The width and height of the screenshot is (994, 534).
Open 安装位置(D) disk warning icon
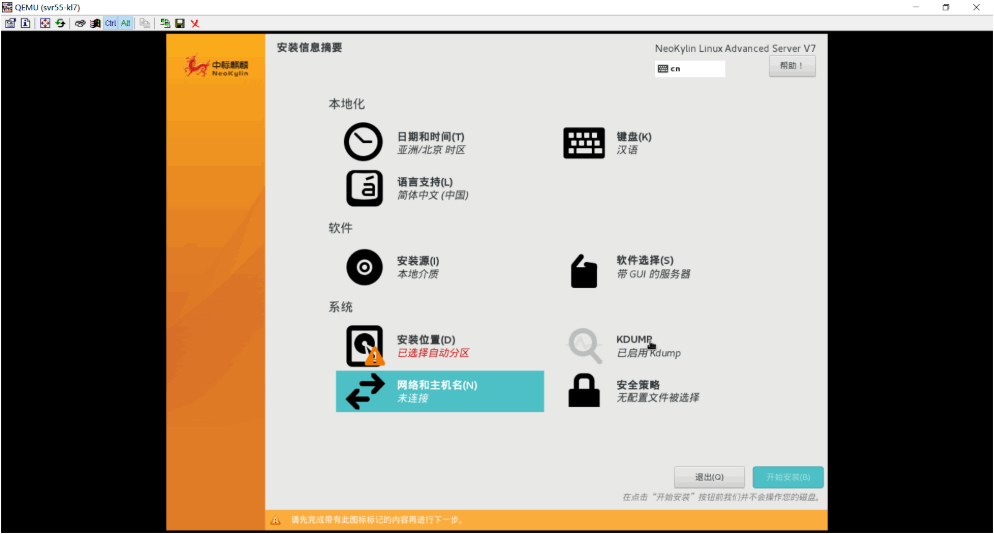tap(365, 346)
